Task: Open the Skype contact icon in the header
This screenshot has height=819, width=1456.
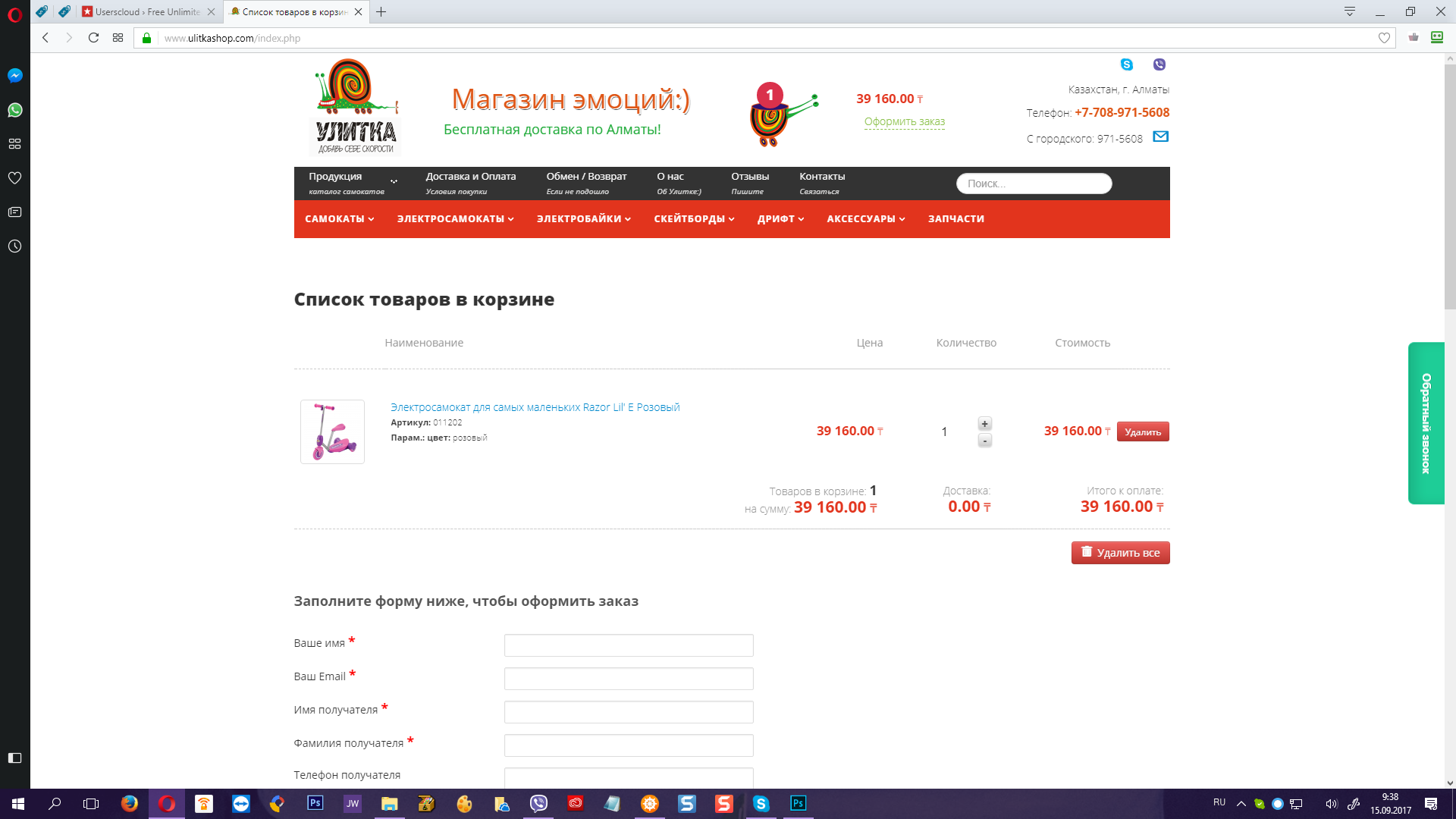Action: coord(1126,64)
